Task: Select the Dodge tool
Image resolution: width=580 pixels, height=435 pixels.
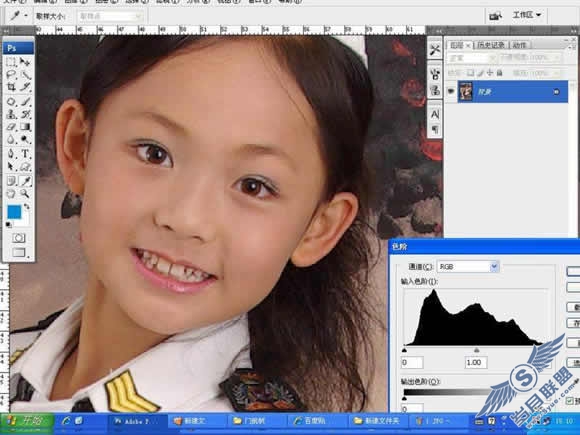Action: point(25,139)
